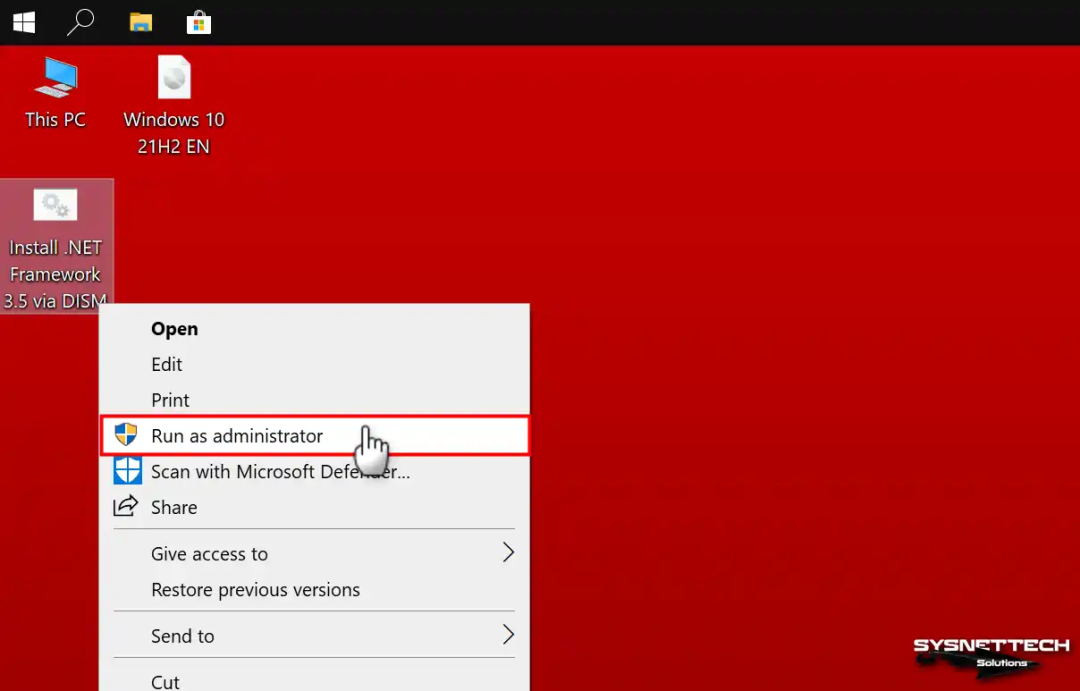The image size is (1080, 691).
Task: Choose Edit from the context menu
Action: click(x=167, y=365)
